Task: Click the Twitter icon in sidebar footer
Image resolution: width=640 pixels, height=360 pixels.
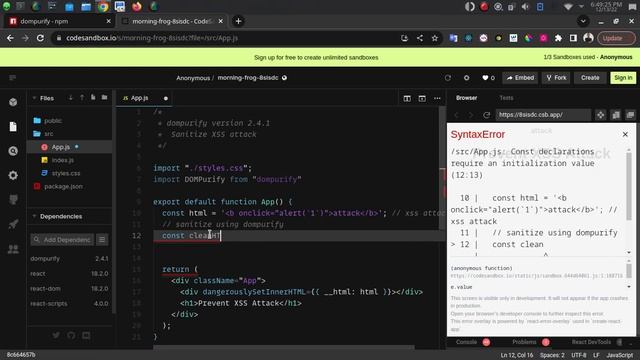Action: tap(56, 336)
